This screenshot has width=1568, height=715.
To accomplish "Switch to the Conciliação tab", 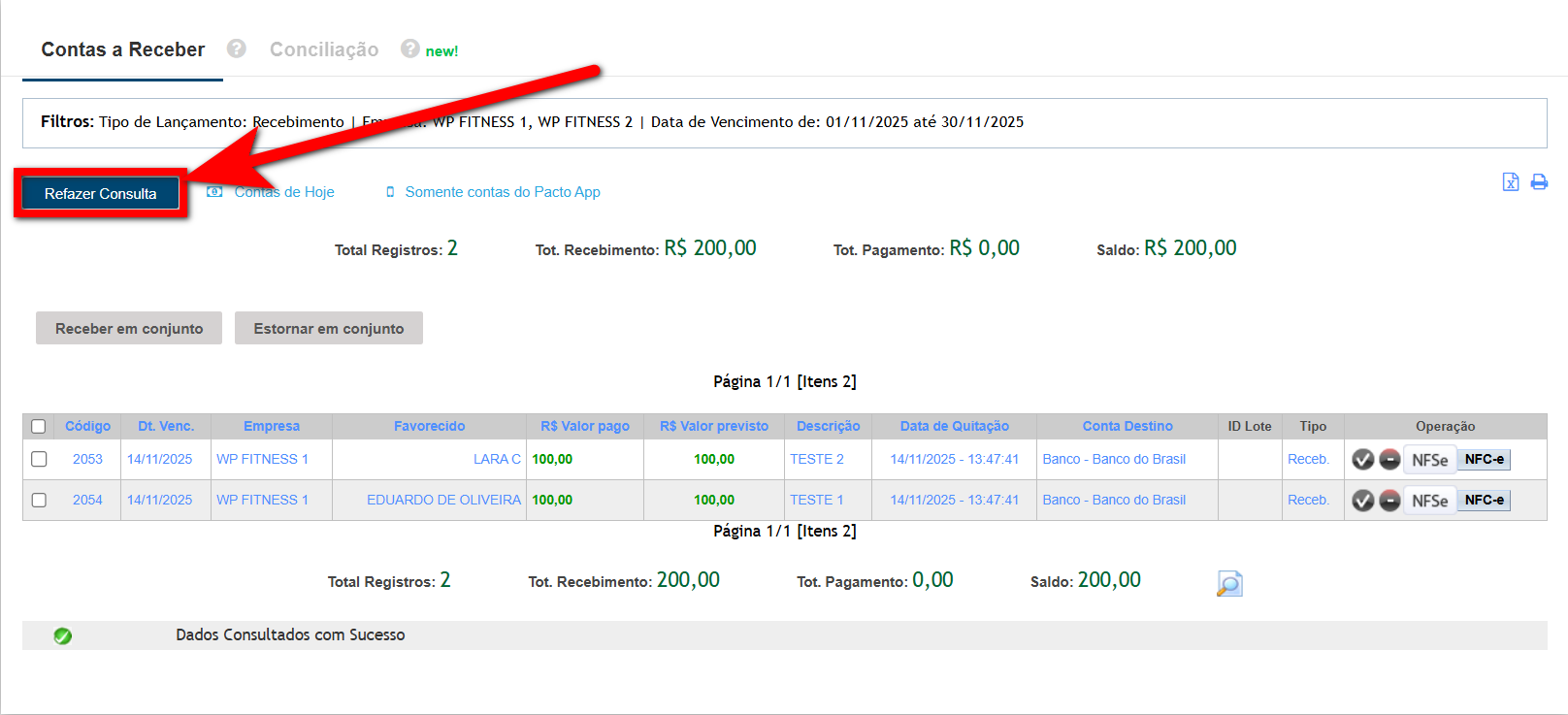I will (x=324, y=49).
